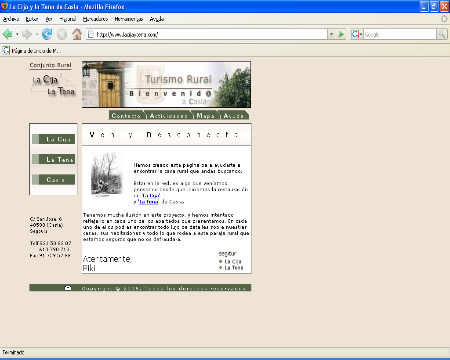Close the Firefox window
The height and width of the screenshot is (360, 450).
click(x=445, y=6)
